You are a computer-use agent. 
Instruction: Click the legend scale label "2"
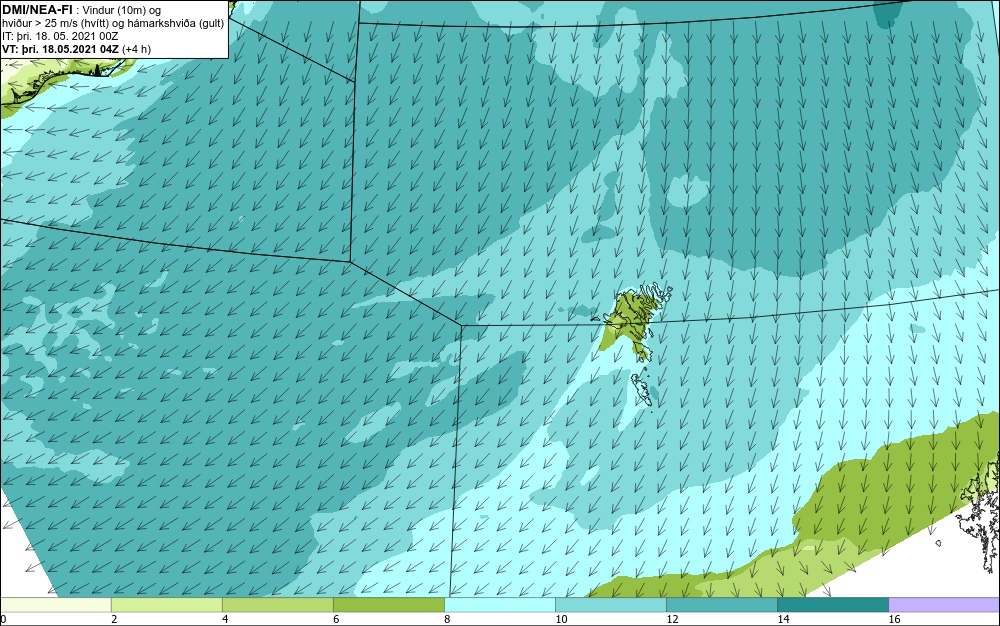pyautogui.click(x=114, y=620)
